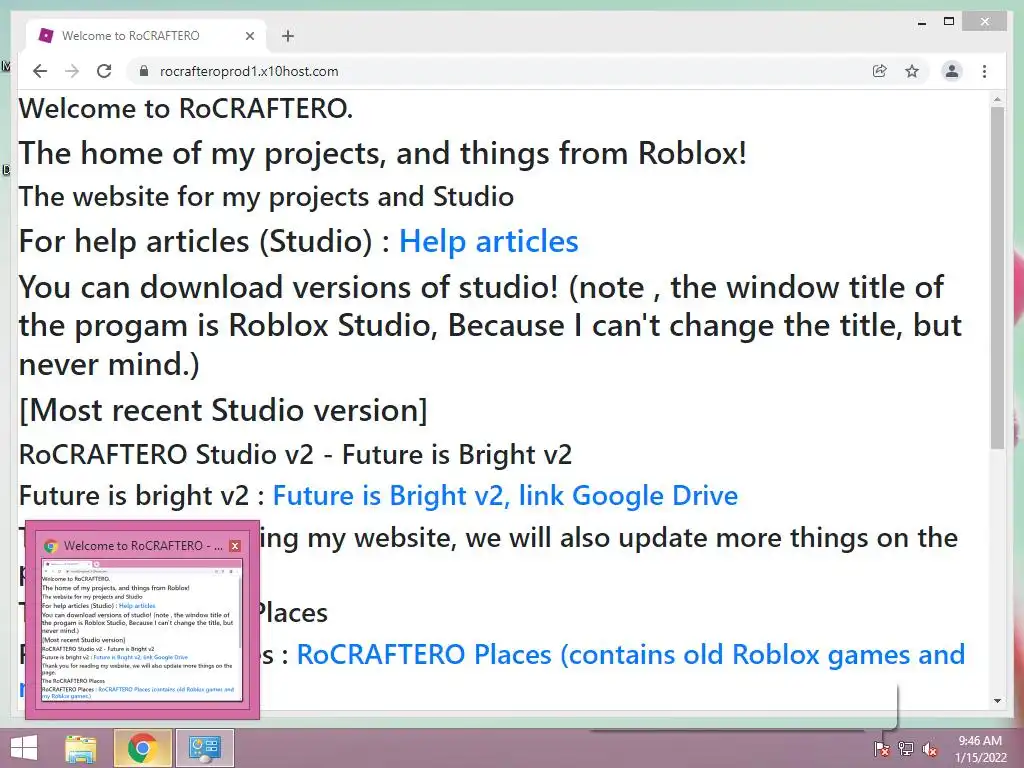Open a new tab with plus button
Image resolution: width=1024 pixels, height=768 pixels.
pyautogui.click(x=288, y=36)
